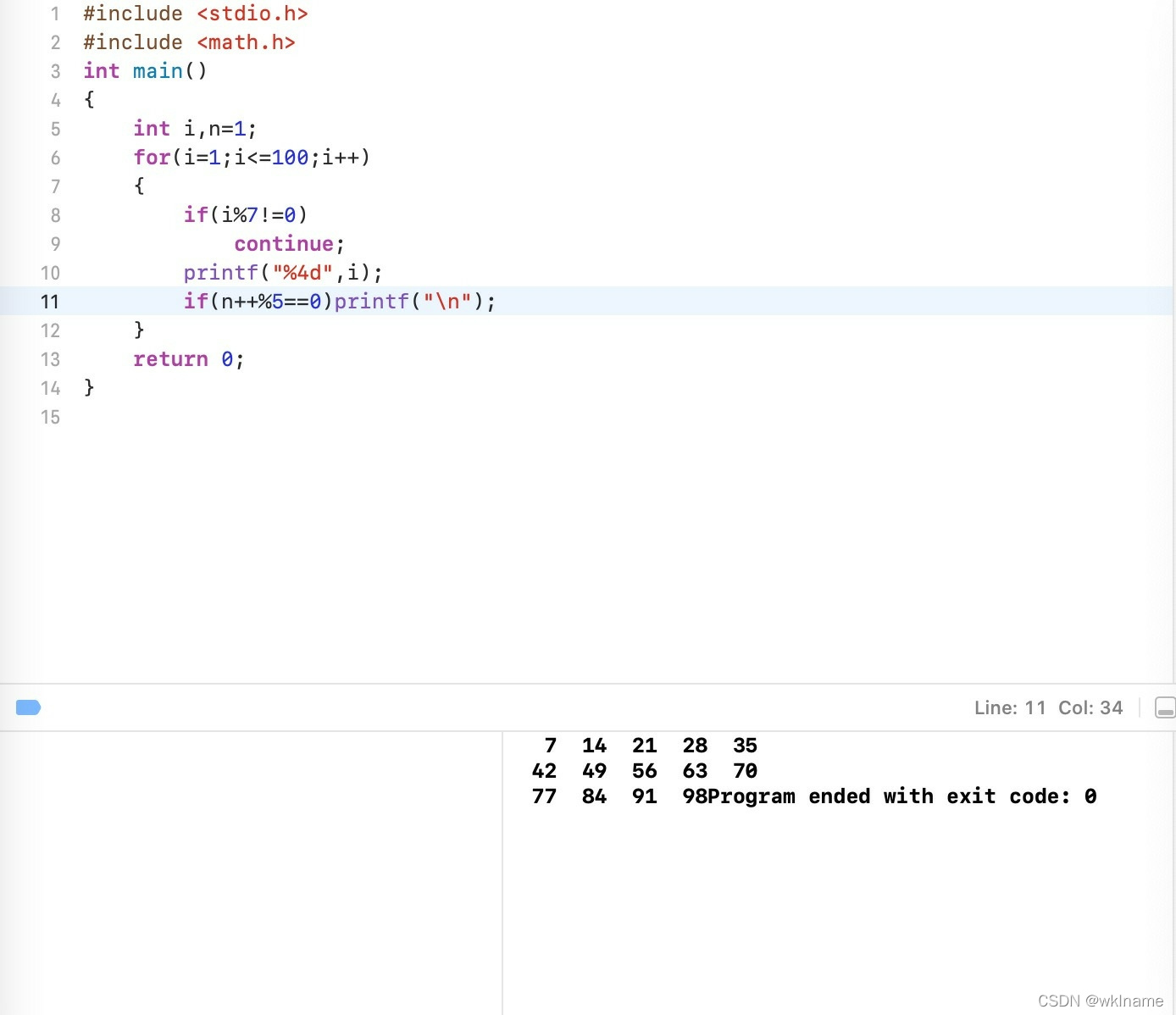
Task: Click line number 10 in the gutter
Action: [x=50, y=273]
